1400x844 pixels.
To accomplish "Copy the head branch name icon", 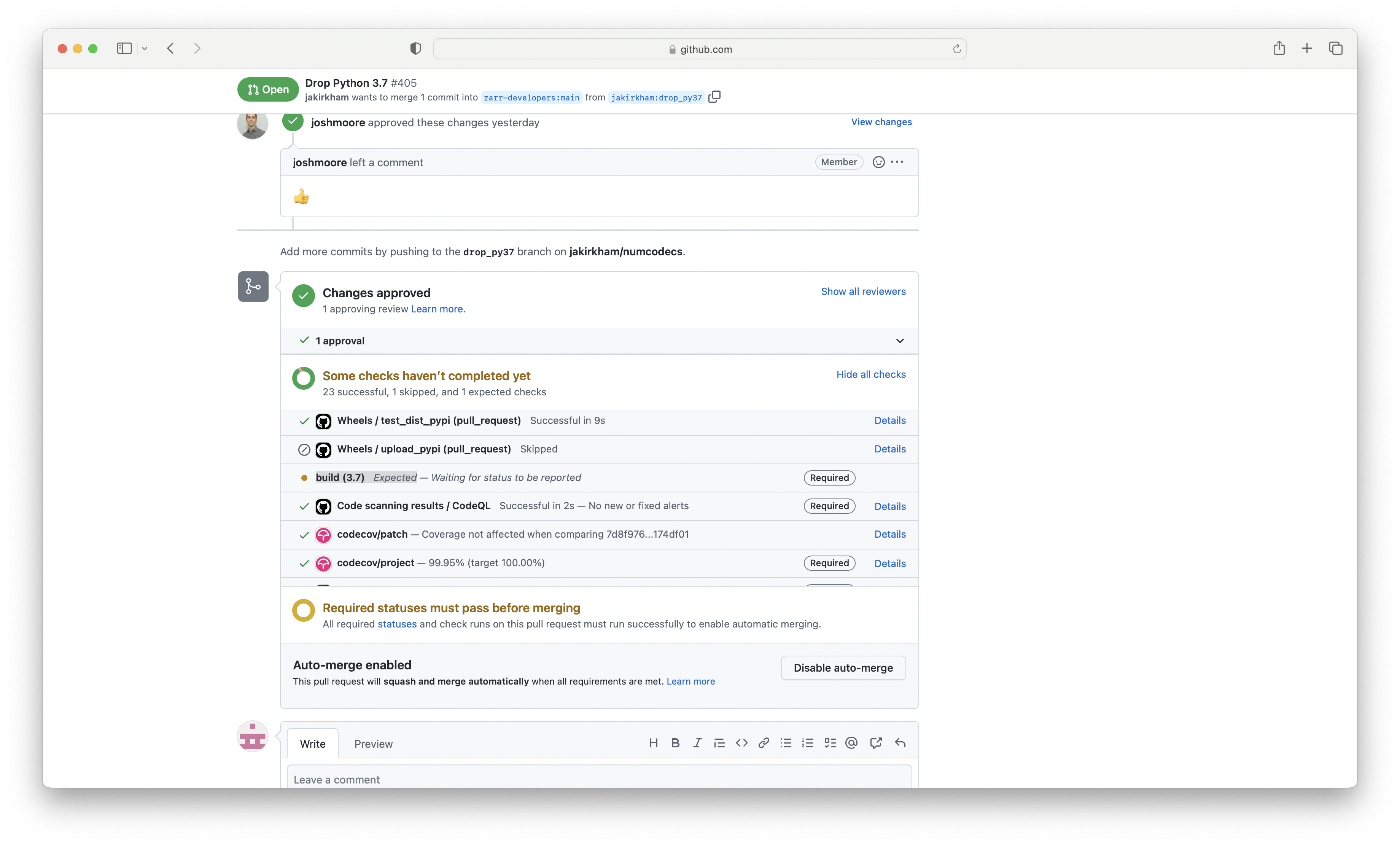I will (714, 97).
